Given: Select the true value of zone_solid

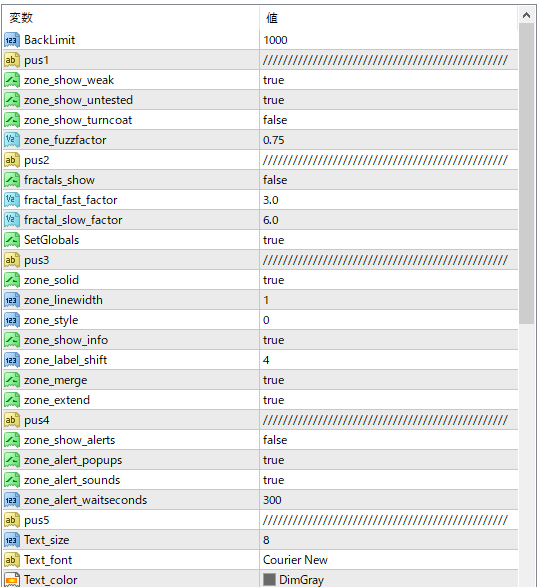Looking at the screenshot, I should [x=273, y=280].
